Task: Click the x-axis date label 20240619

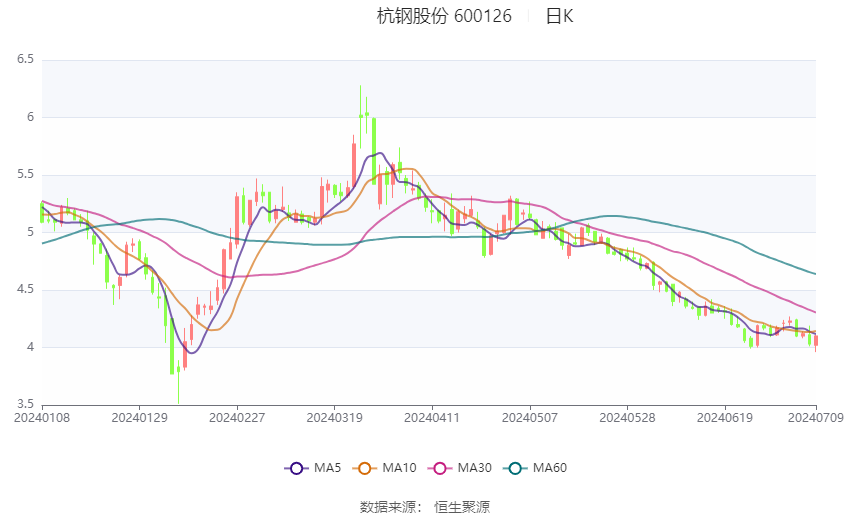Action: pyautogui.click(x=725, y=418)
